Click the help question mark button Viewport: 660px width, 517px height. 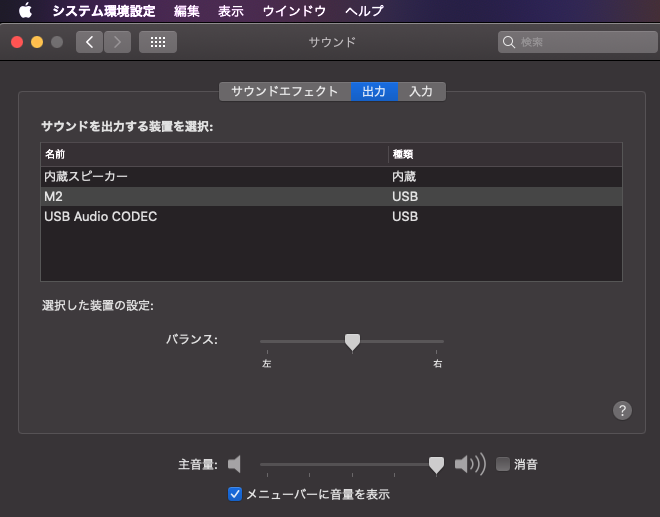(x=622, y=410)
